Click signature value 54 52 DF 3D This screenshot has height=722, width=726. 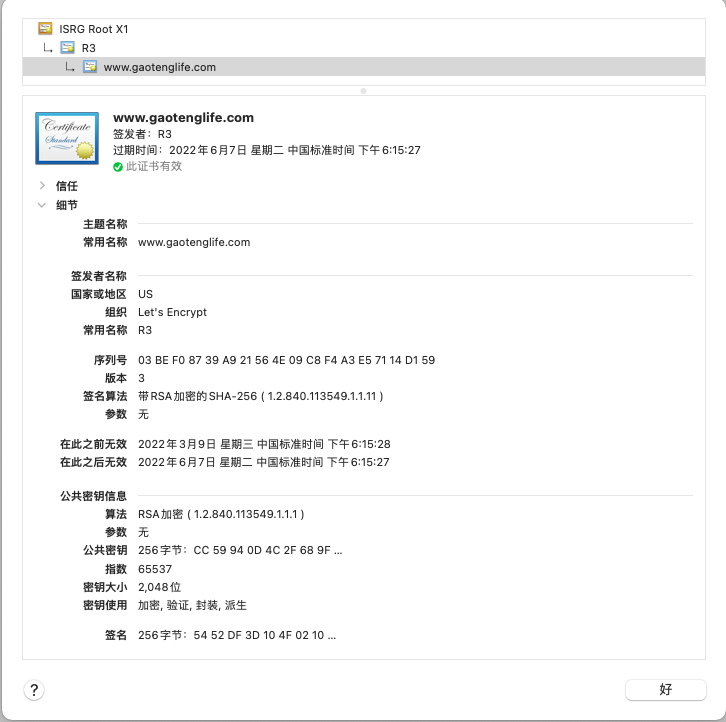coord(237,635)
